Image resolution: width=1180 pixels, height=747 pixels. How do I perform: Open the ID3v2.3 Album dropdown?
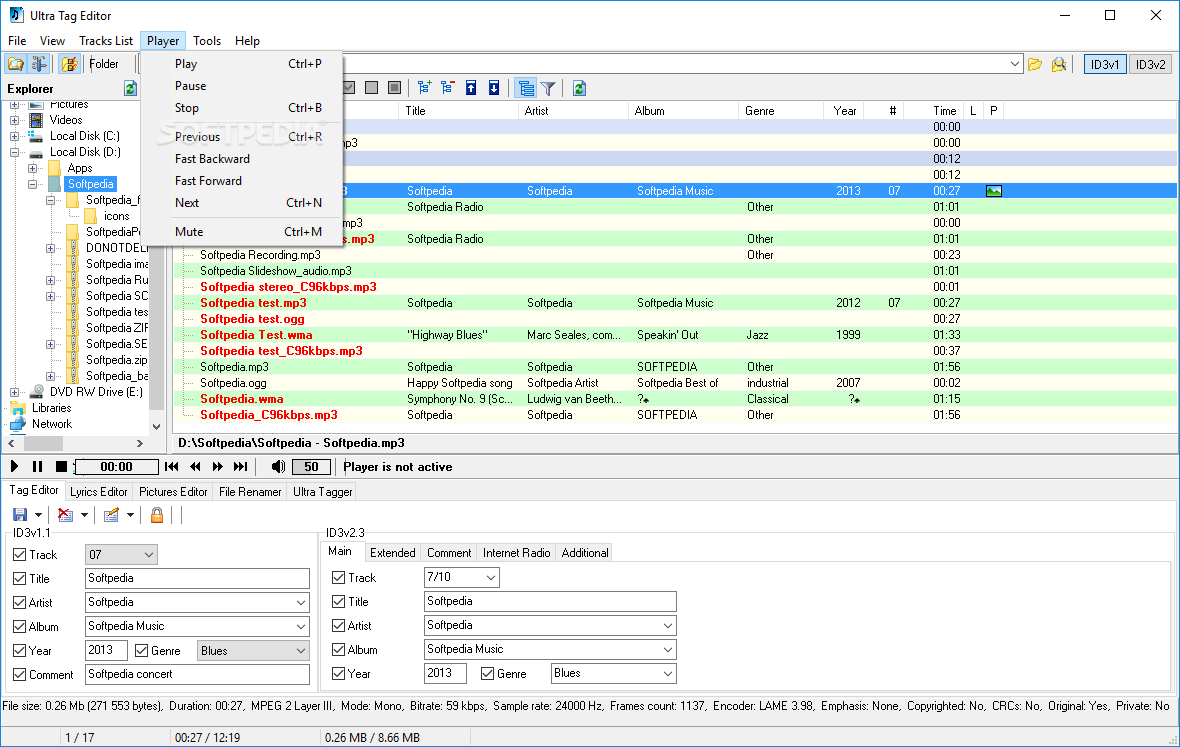click(x=668, y=649)
